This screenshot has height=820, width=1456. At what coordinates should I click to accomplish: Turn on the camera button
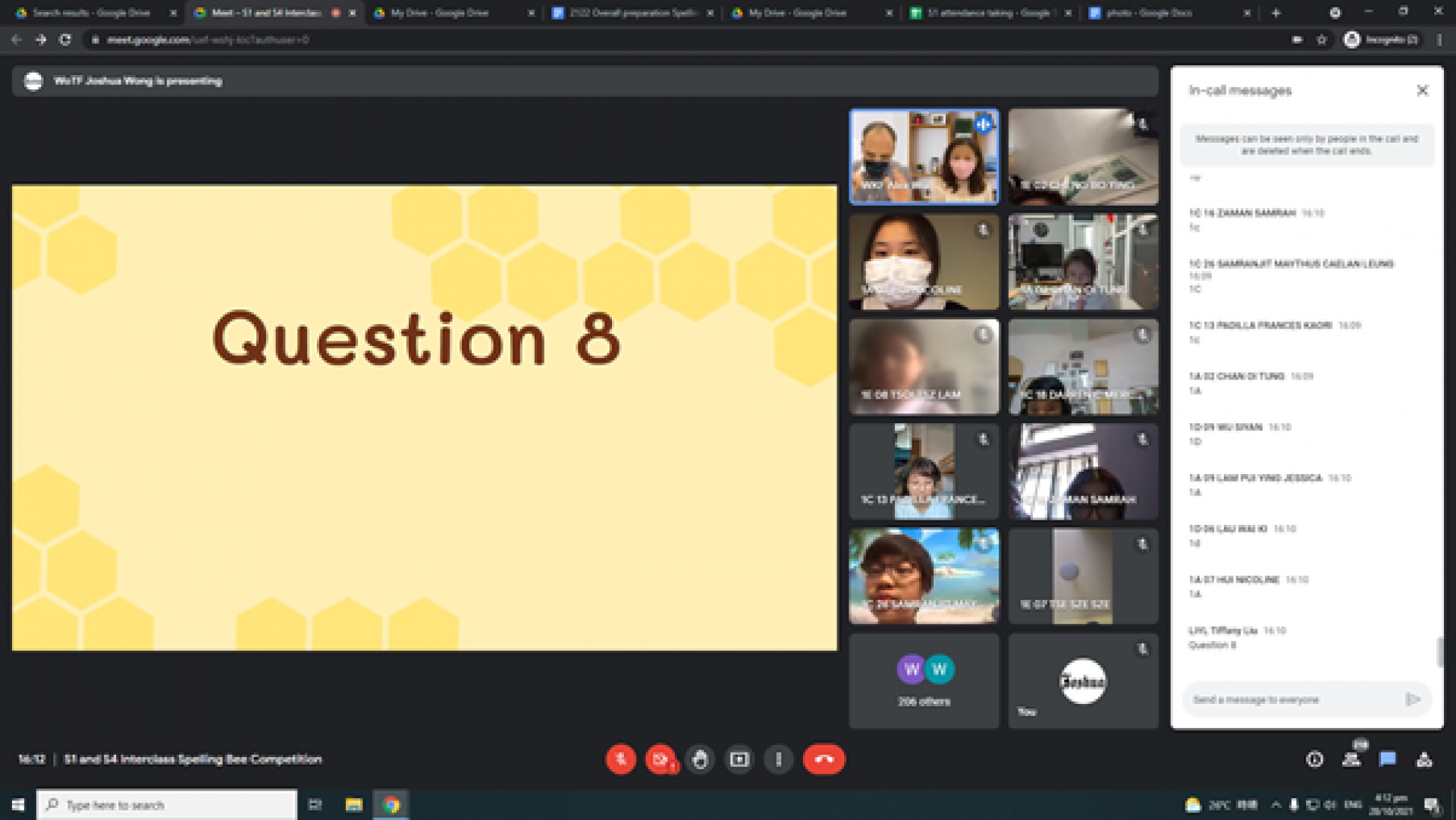coord(661,759)
